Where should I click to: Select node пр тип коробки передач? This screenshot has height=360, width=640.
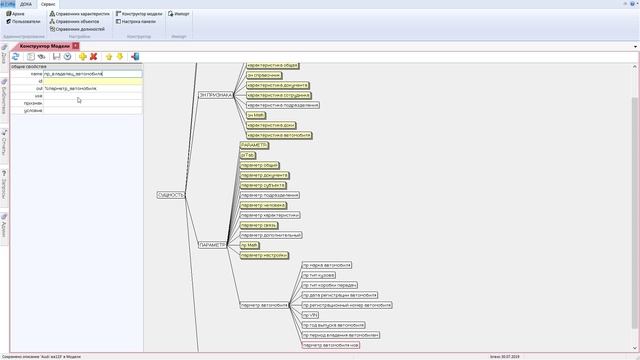(x=330, y=285)
